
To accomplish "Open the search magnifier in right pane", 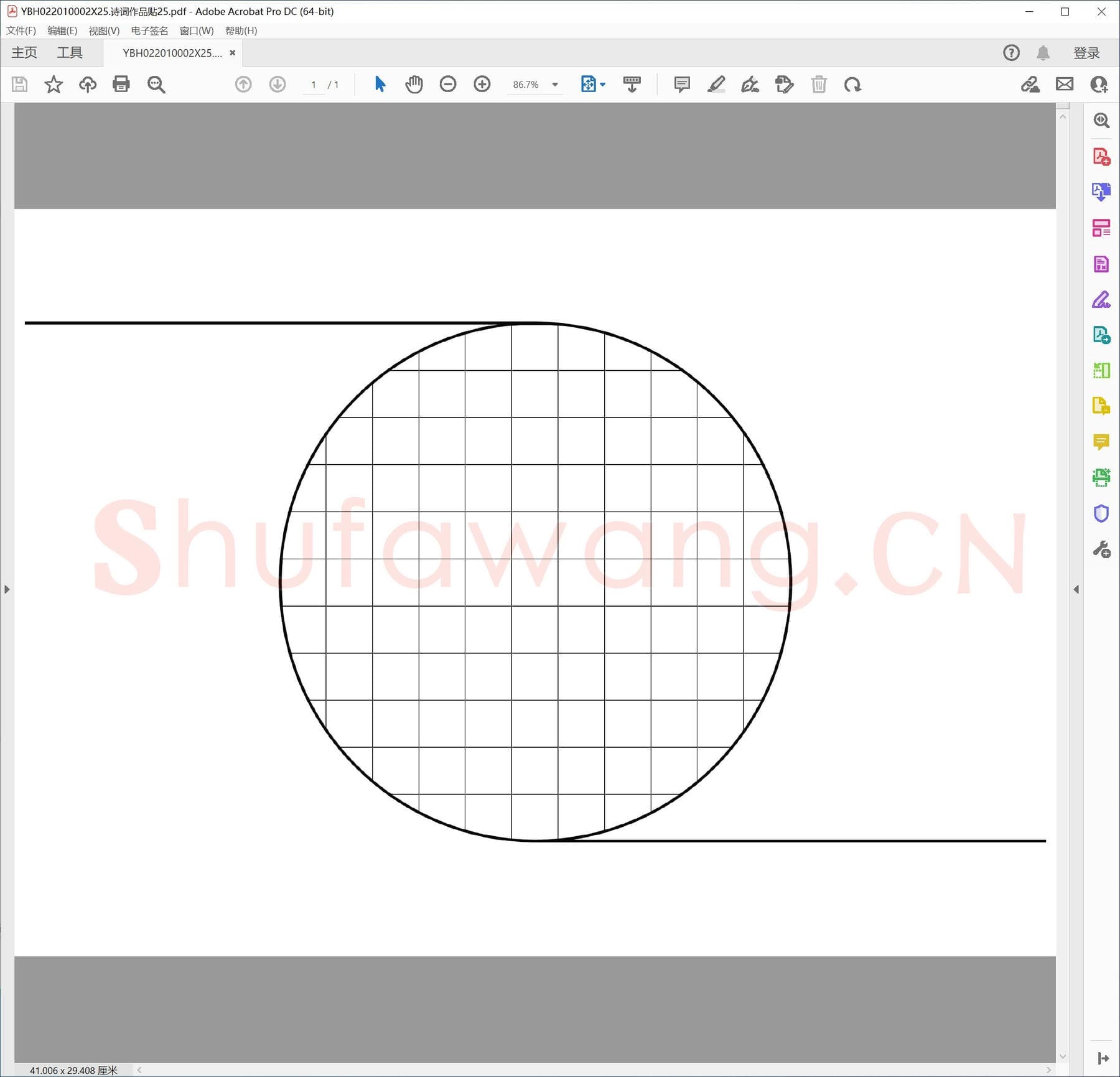I will [x=1101, y=120].
